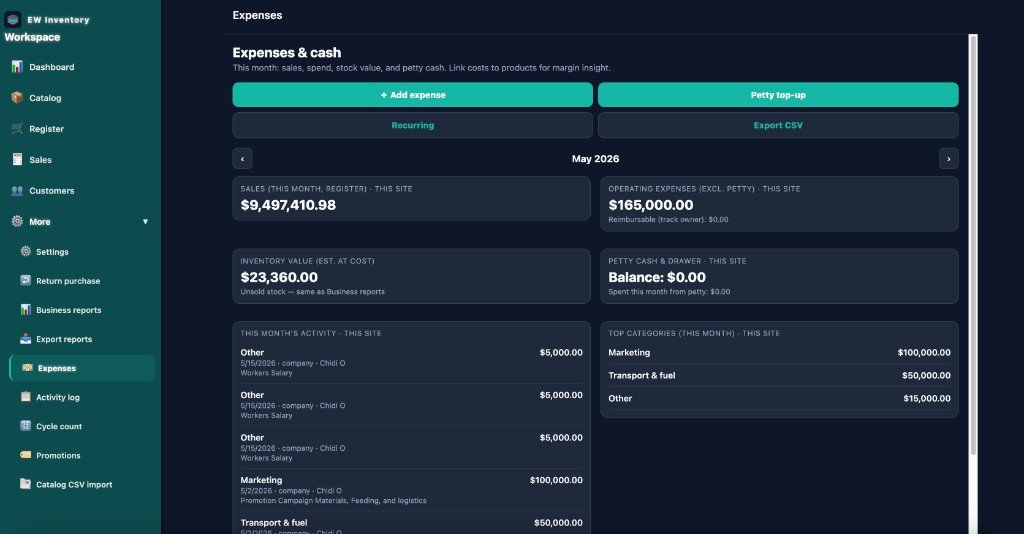Viewport: 1024px width, 534px height.
Task: Click the Promotions tag icon
Action: (25, 454)
